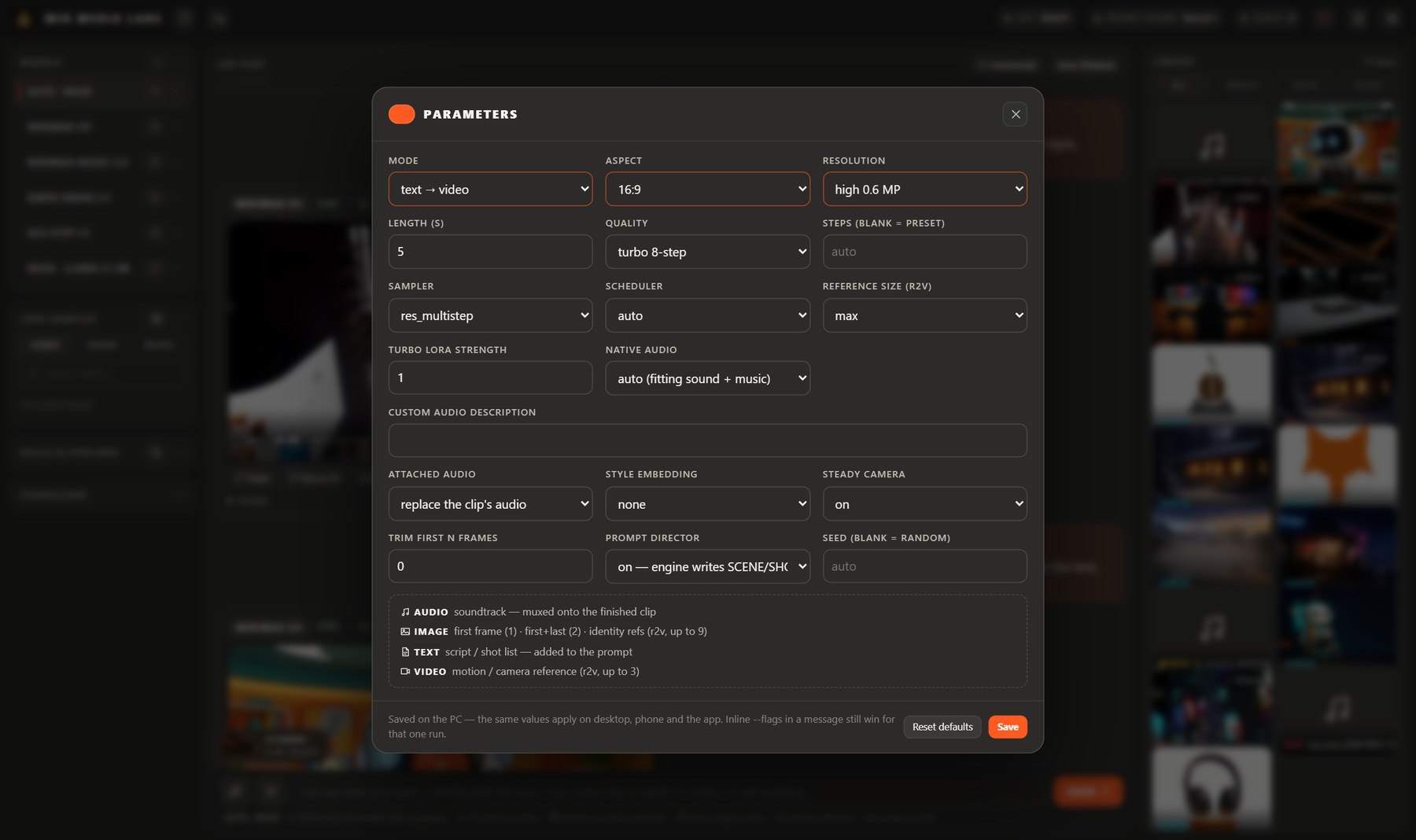This screenshot has width=1416, height=840.
Task: Click the Reset defaults button
Action: pos(942,727)
